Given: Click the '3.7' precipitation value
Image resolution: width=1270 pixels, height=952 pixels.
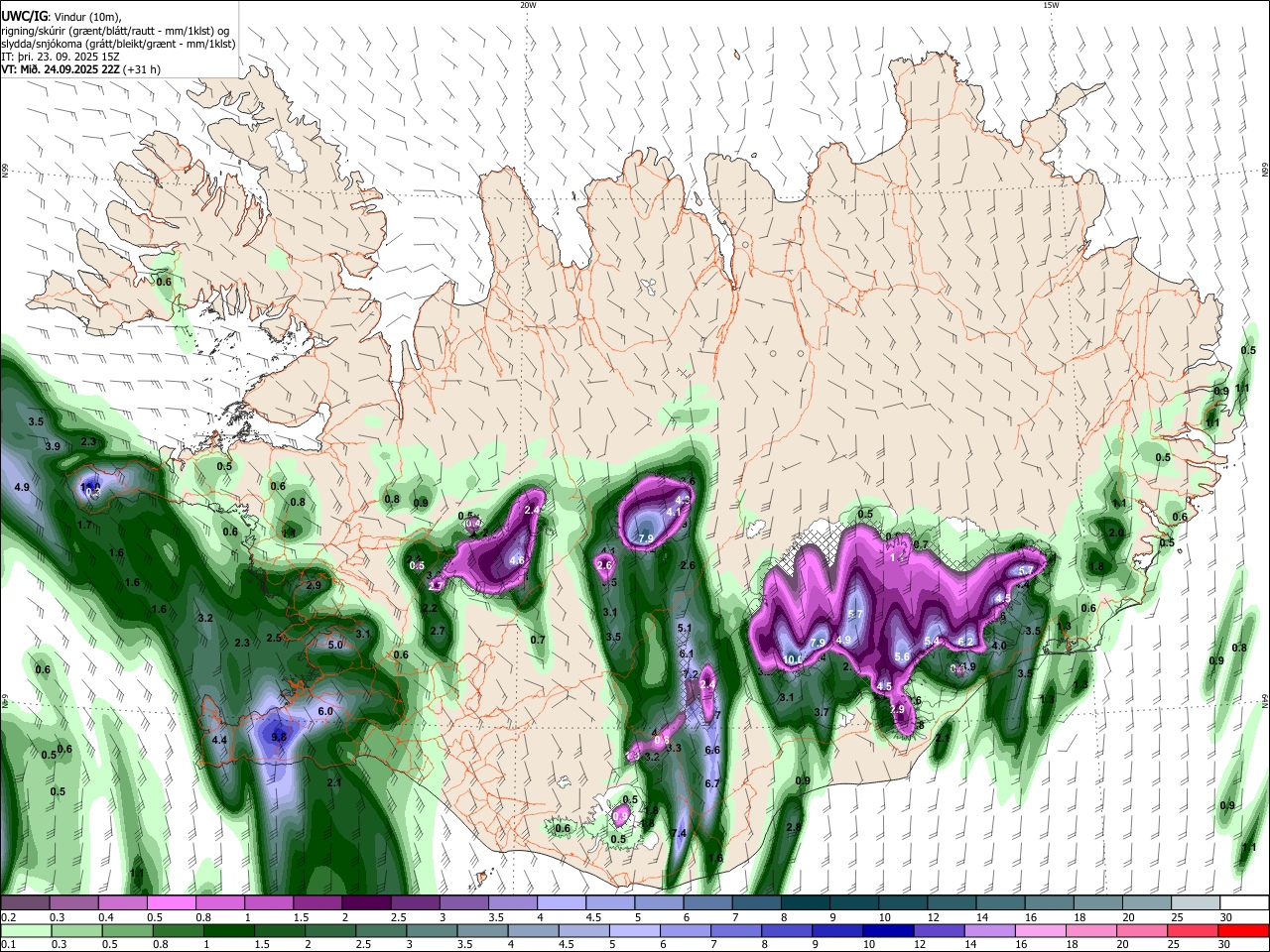Looking at the screenshot, I should point(822,712).
